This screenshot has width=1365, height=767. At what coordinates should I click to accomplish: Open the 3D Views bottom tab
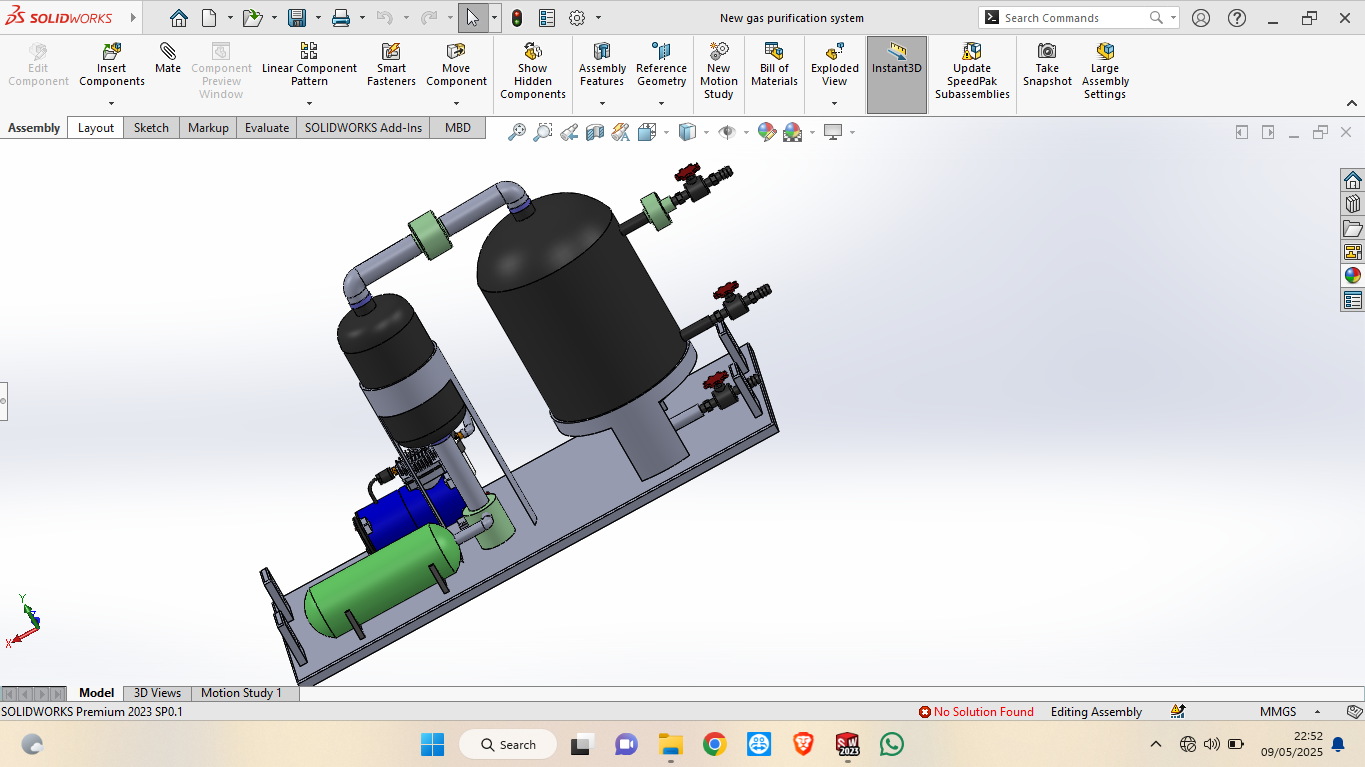point(158,693)
